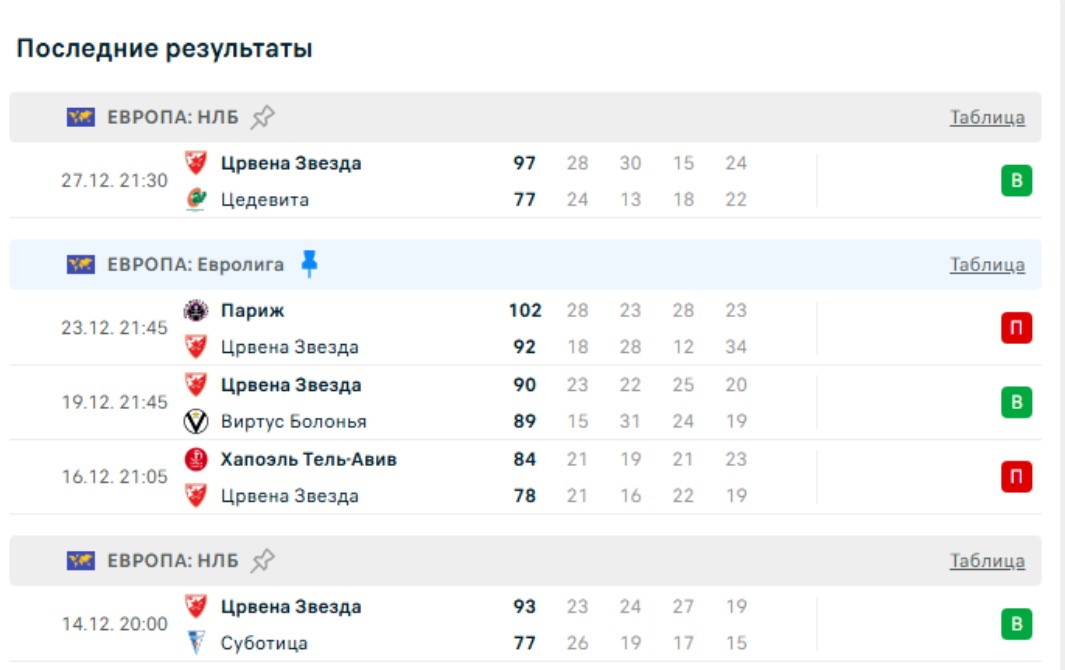The image size is (1065, 670).
Task: Click the Париж team logo
Action: pyautogui.click(x=196, y=311)
